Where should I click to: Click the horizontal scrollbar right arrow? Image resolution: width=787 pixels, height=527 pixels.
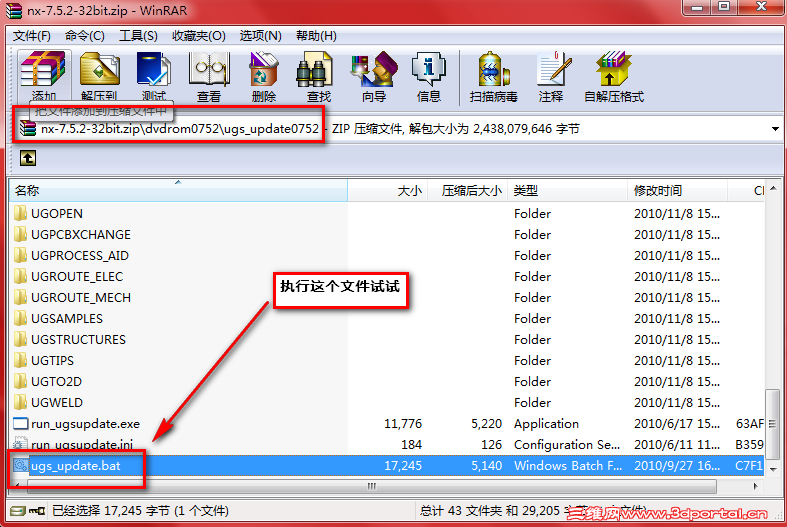tap(756, 486)
